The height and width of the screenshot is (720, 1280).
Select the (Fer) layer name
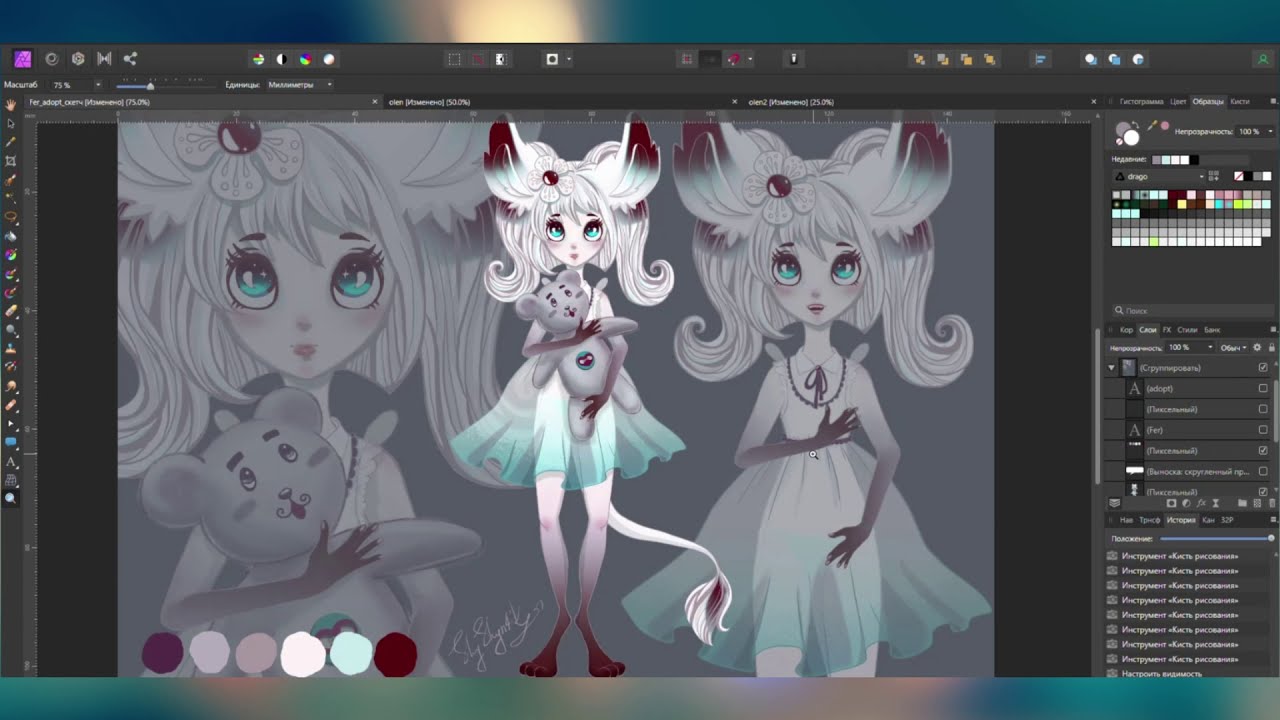click(x=1155, y=430)
